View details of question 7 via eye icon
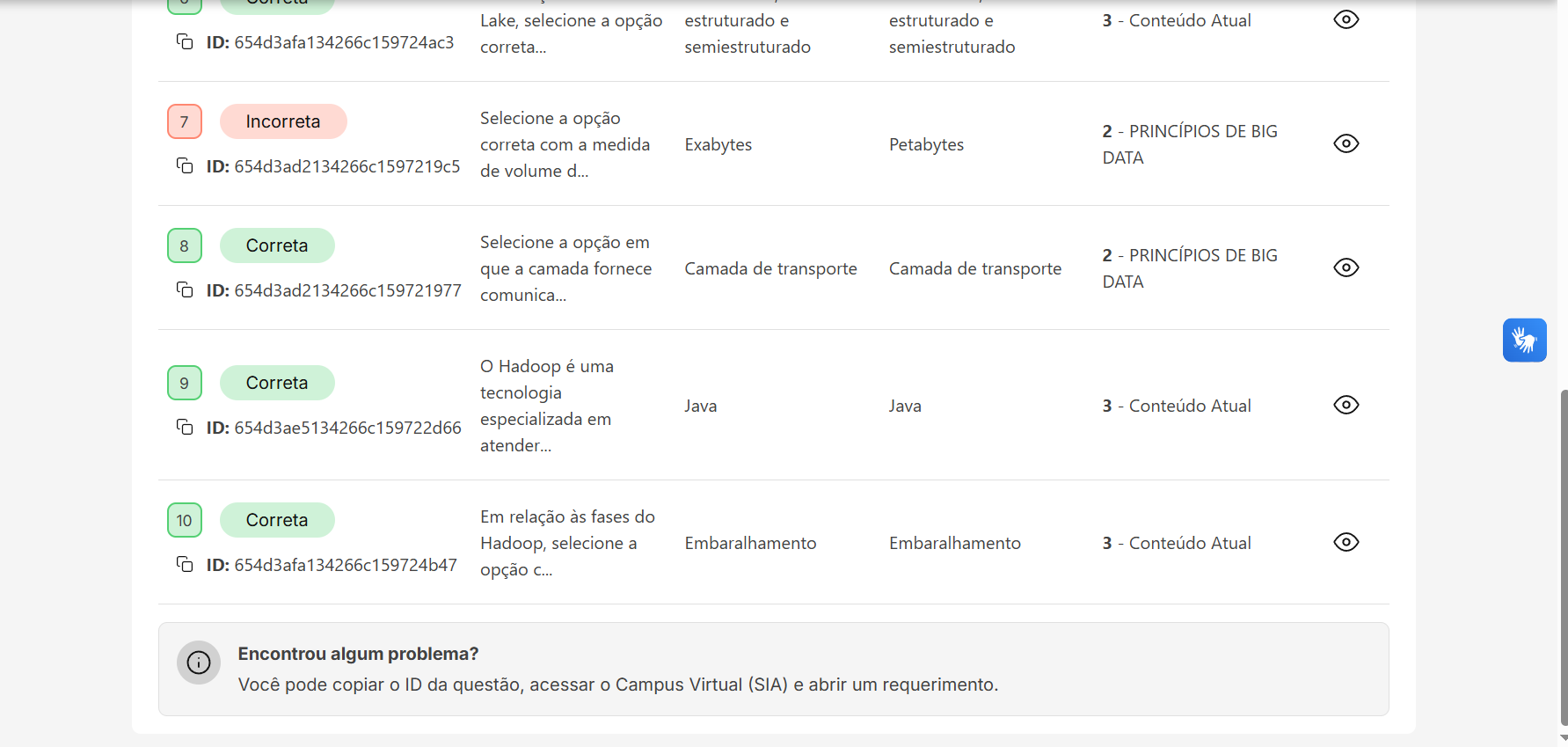Screen dimensions: 1568x747 (x=1346, y=143)
